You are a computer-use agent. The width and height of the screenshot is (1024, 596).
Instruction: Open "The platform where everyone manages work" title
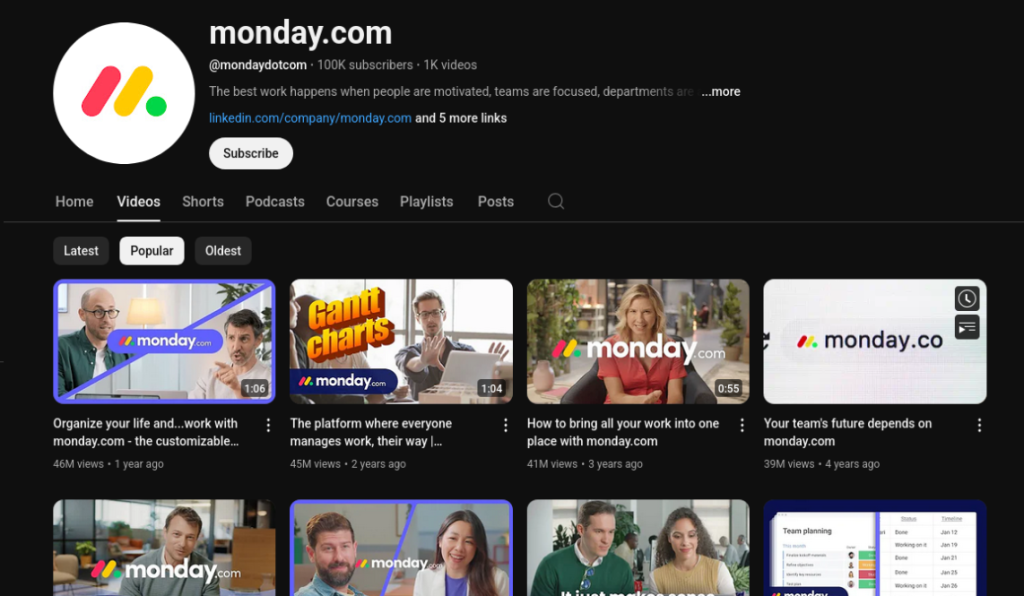point(371,432)
